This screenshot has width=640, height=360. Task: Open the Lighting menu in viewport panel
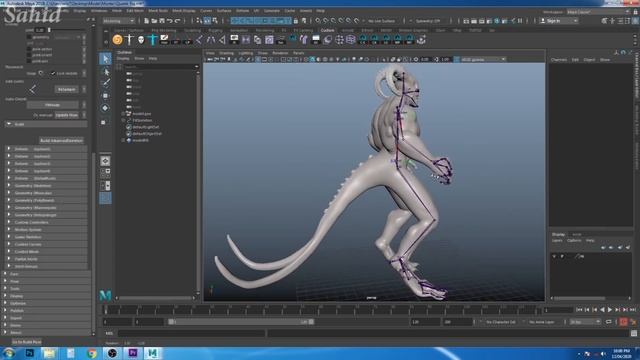[x=246, y=53]
